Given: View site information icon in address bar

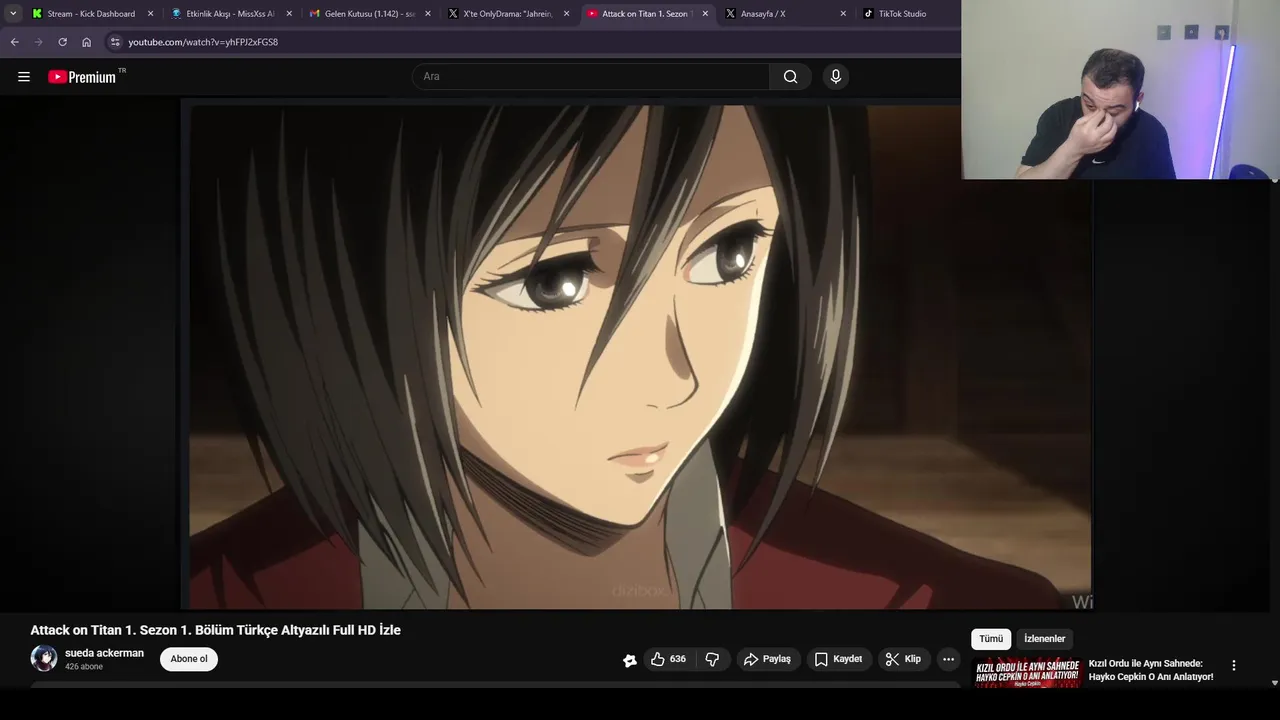Looking at the screenshot, I should coord(115,42).
